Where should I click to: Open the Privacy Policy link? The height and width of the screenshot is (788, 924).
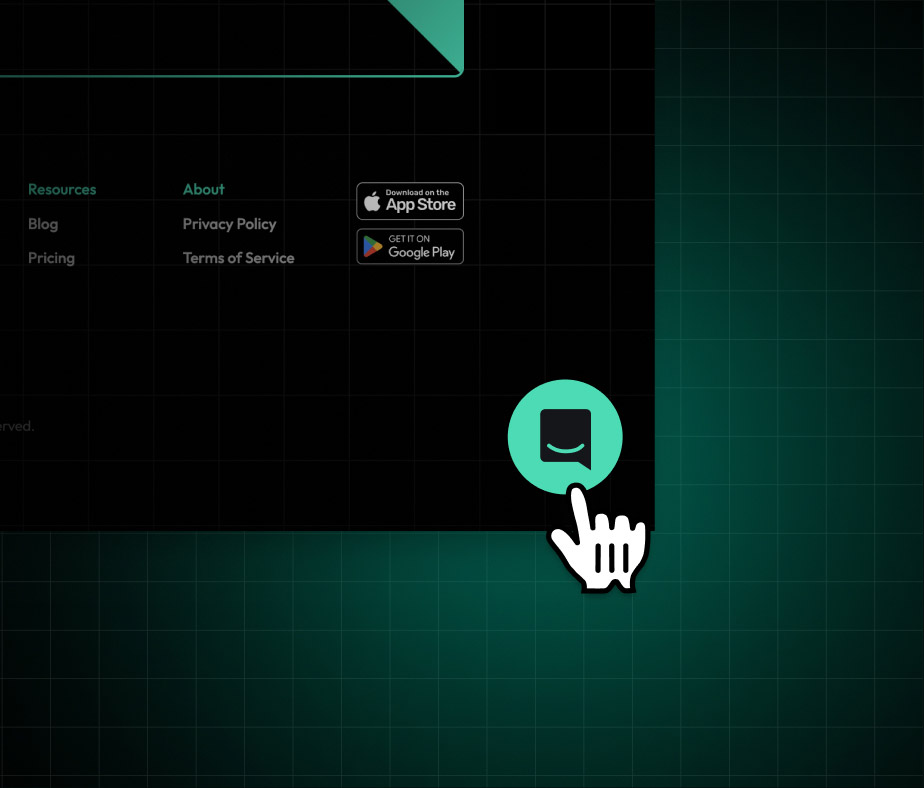coord(229,225)
